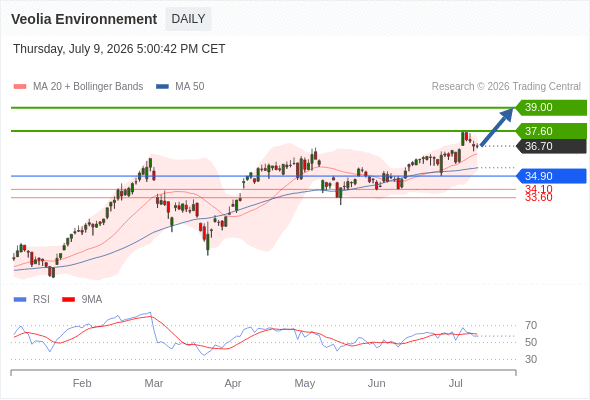Click the 34.10 red support label
Image resolution: width=590 pixels, height=400 pixels.
click(x=539, y=189)
